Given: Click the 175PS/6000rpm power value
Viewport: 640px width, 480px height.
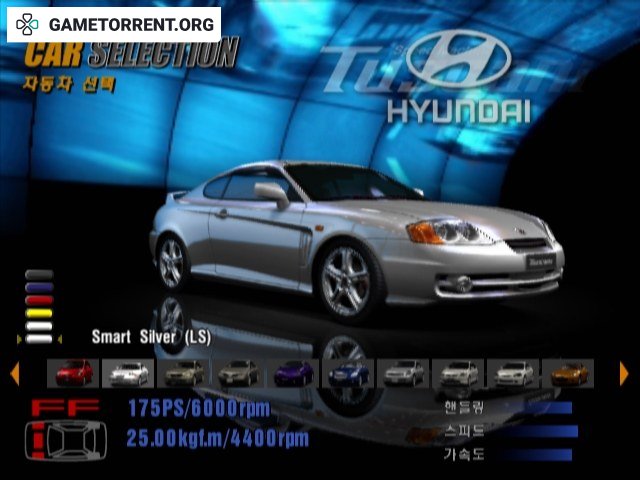Looking at the screenshot, I should [x=199, y=408].
